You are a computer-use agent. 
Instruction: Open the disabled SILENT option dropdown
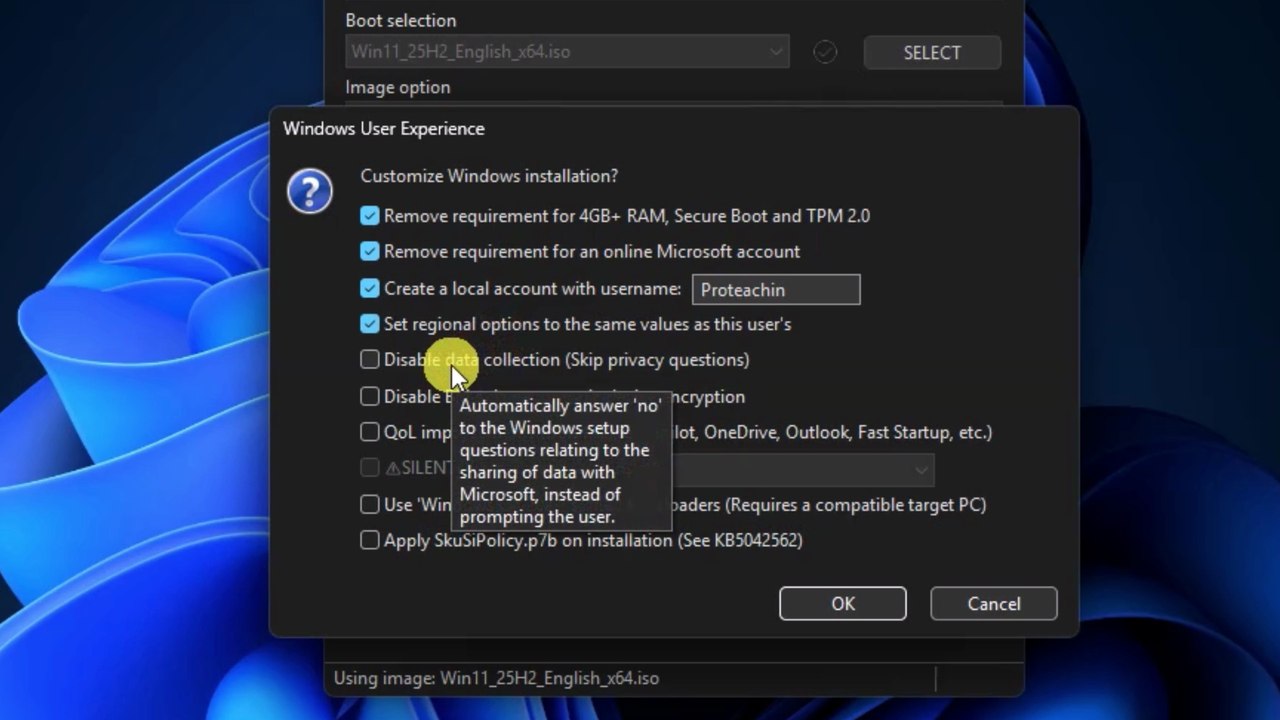click(803, 468)
